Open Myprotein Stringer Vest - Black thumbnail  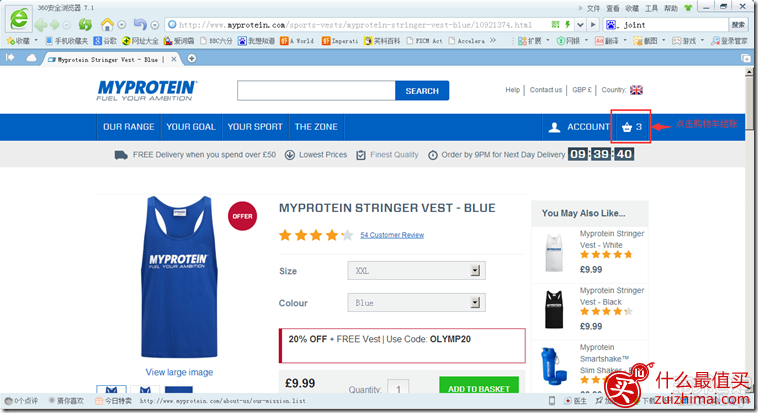pos(554,310)
